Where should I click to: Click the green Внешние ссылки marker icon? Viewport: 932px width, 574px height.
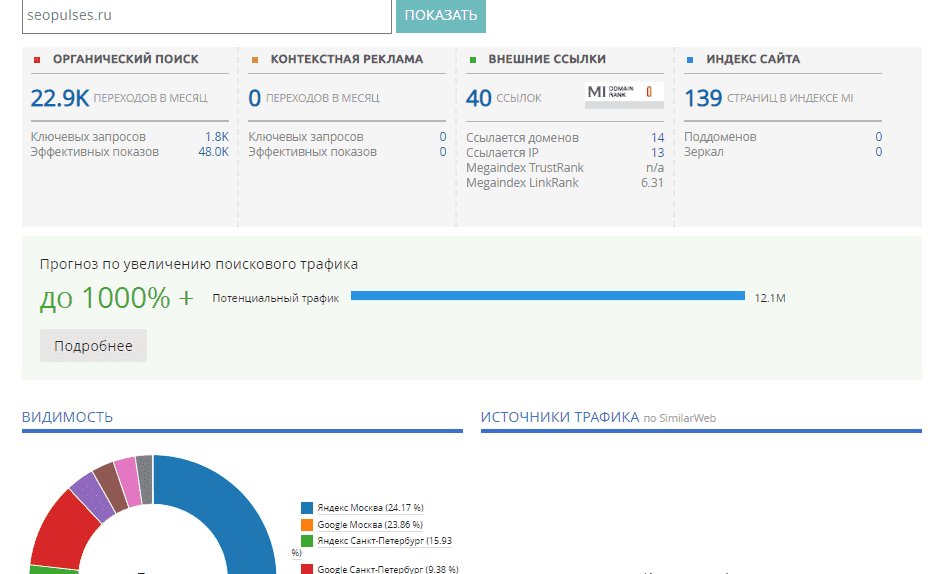tap(473, 59)
